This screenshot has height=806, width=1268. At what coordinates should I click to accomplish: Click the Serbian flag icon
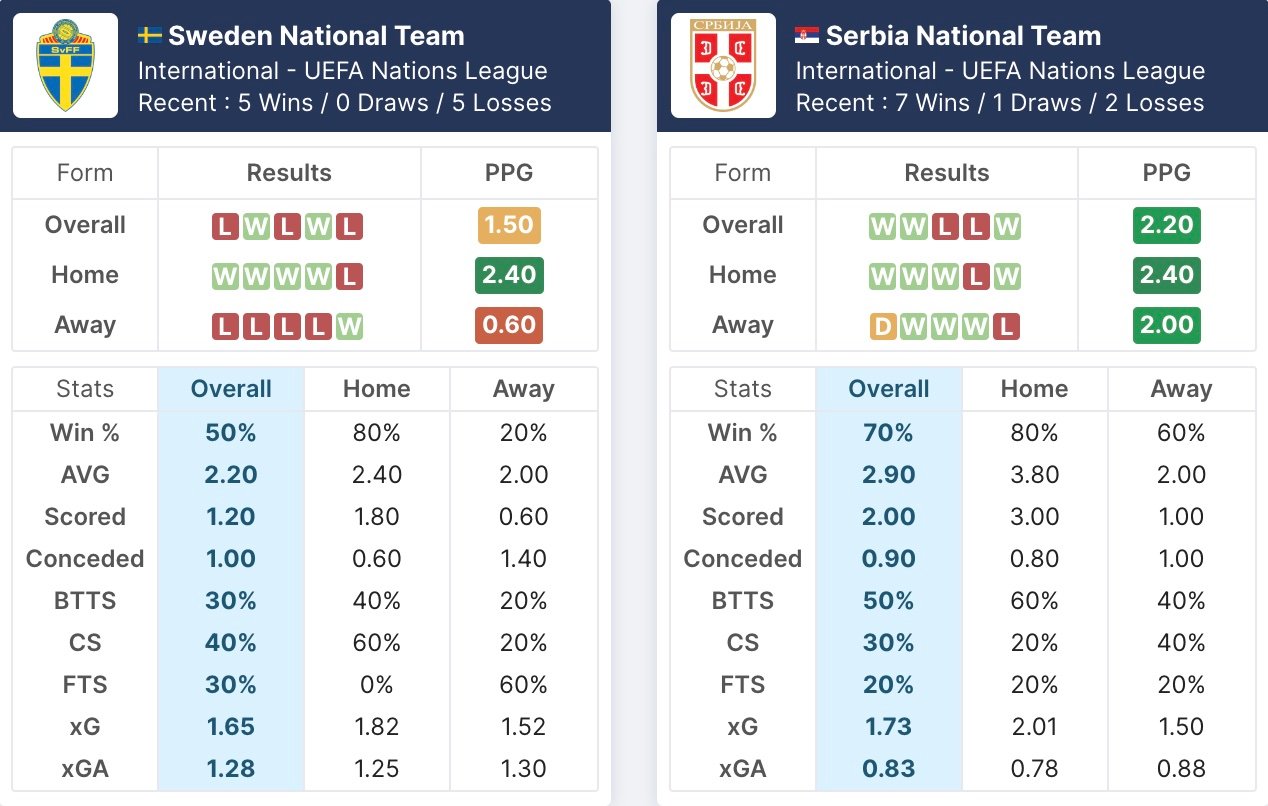[x=807, y=36]
